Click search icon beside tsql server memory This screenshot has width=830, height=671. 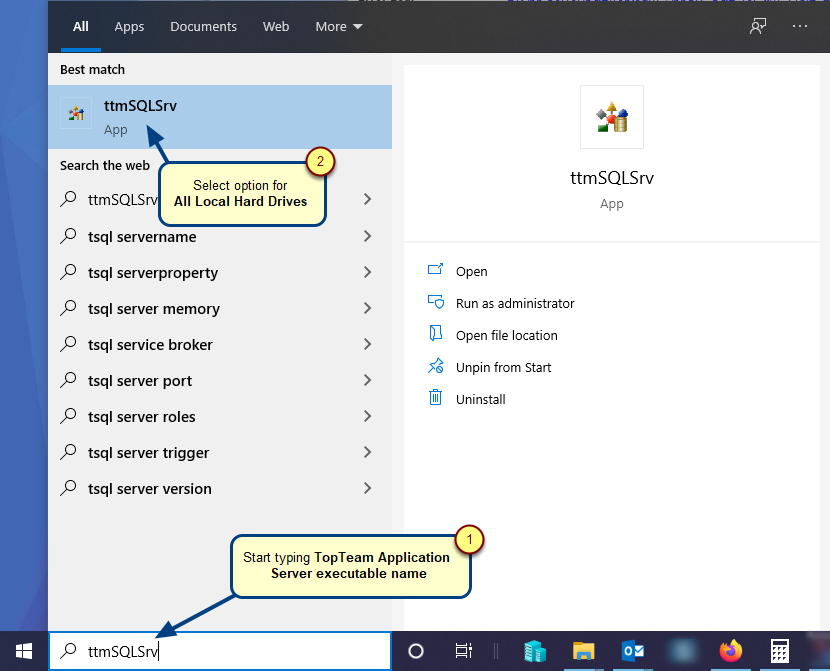(68, 307)
